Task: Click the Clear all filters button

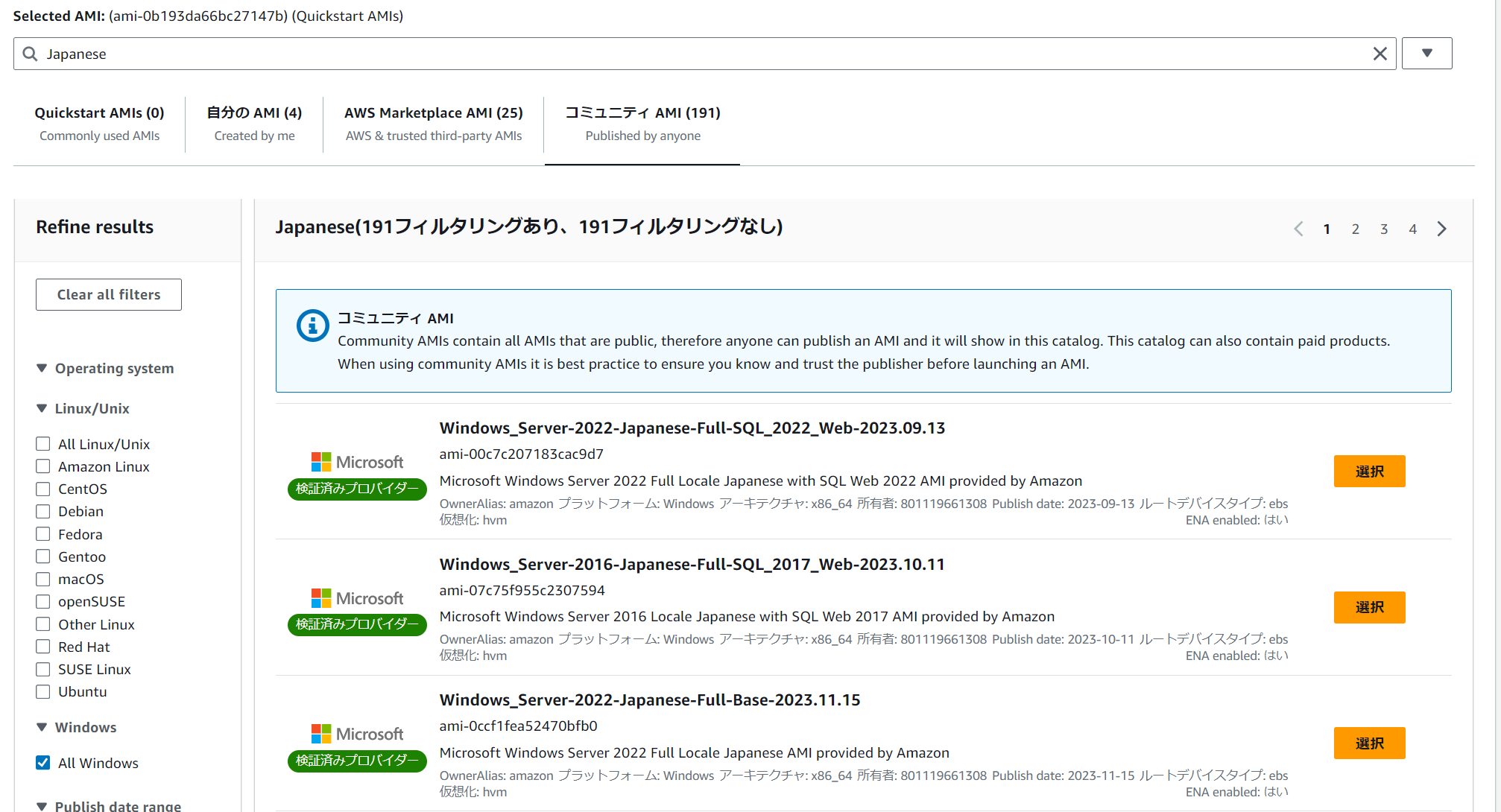Action: coord(108,294)
